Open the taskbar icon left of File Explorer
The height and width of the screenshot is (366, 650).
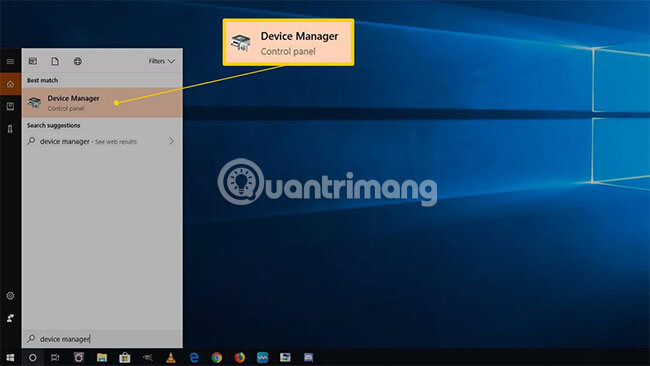click(79, 357)
